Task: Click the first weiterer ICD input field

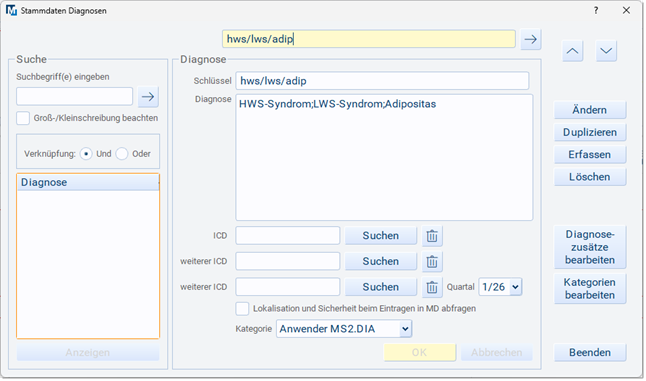Action: (288, 261)
